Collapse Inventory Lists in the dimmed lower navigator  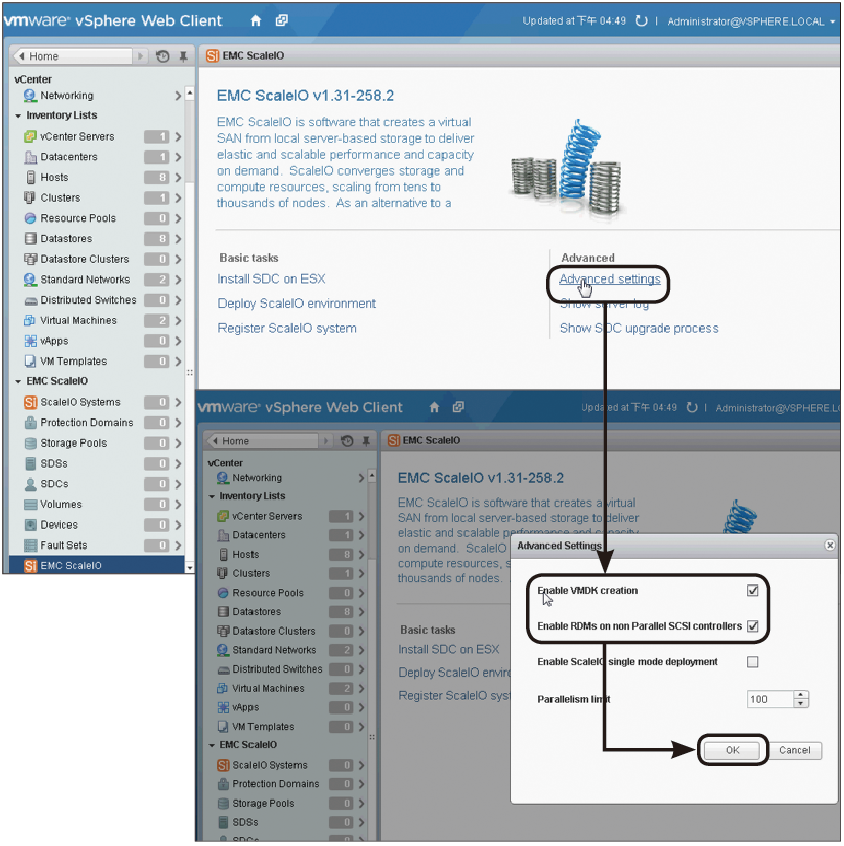pos(212,496)
